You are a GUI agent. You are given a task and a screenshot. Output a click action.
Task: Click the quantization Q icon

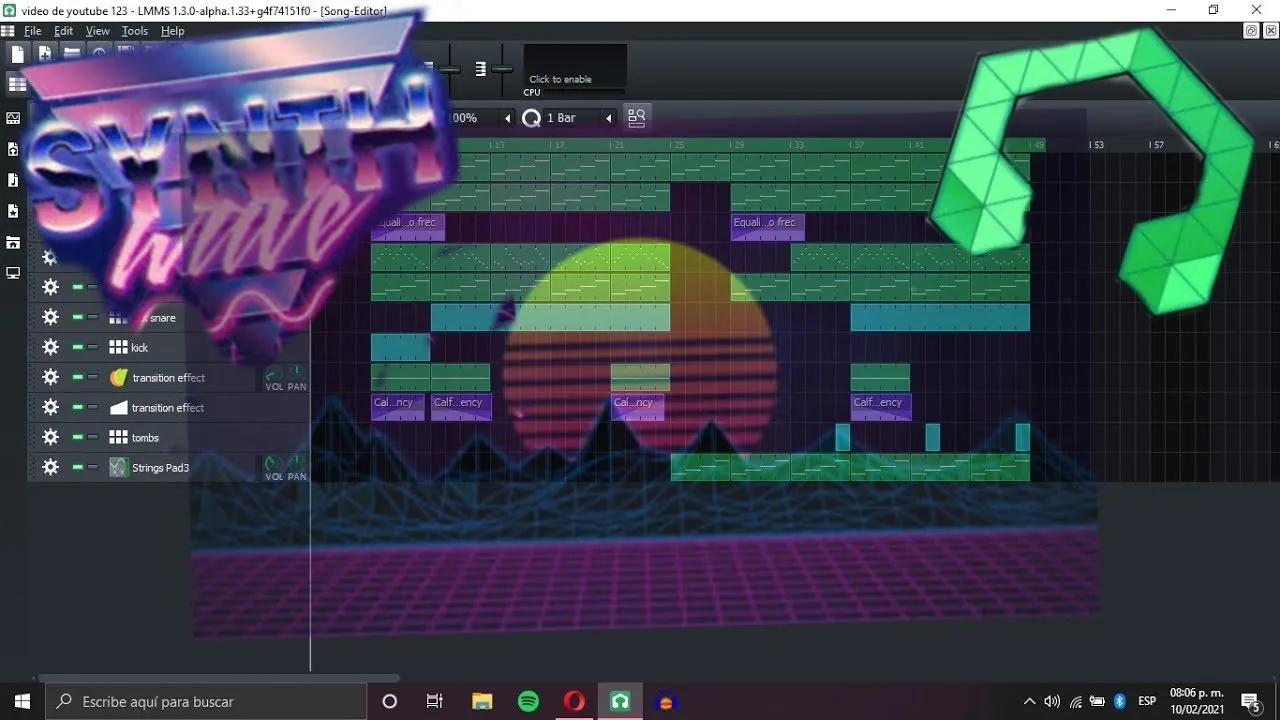coord(531,118)
